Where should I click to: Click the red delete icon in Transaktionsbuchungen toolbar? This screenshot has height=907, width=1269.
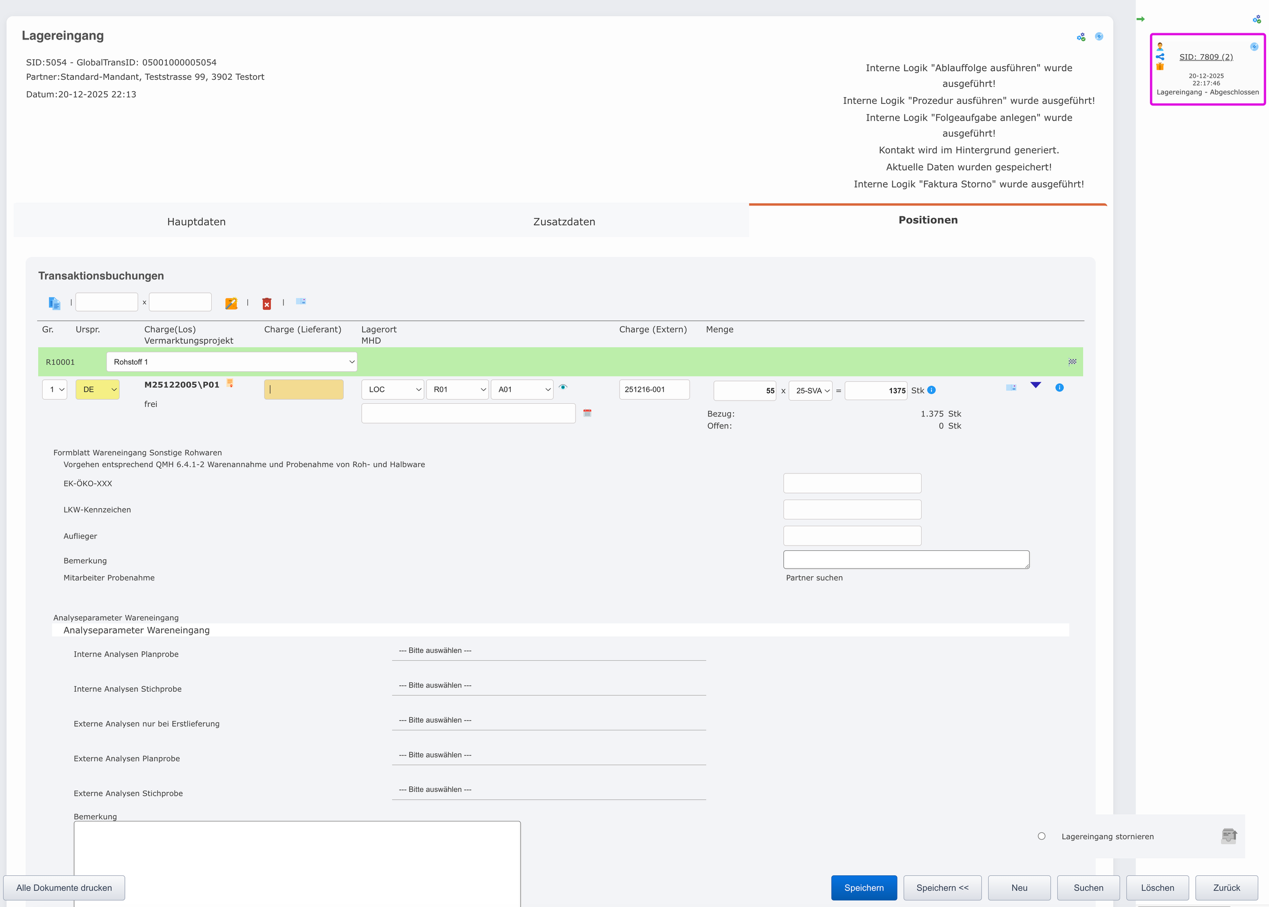tap(266, 303)
